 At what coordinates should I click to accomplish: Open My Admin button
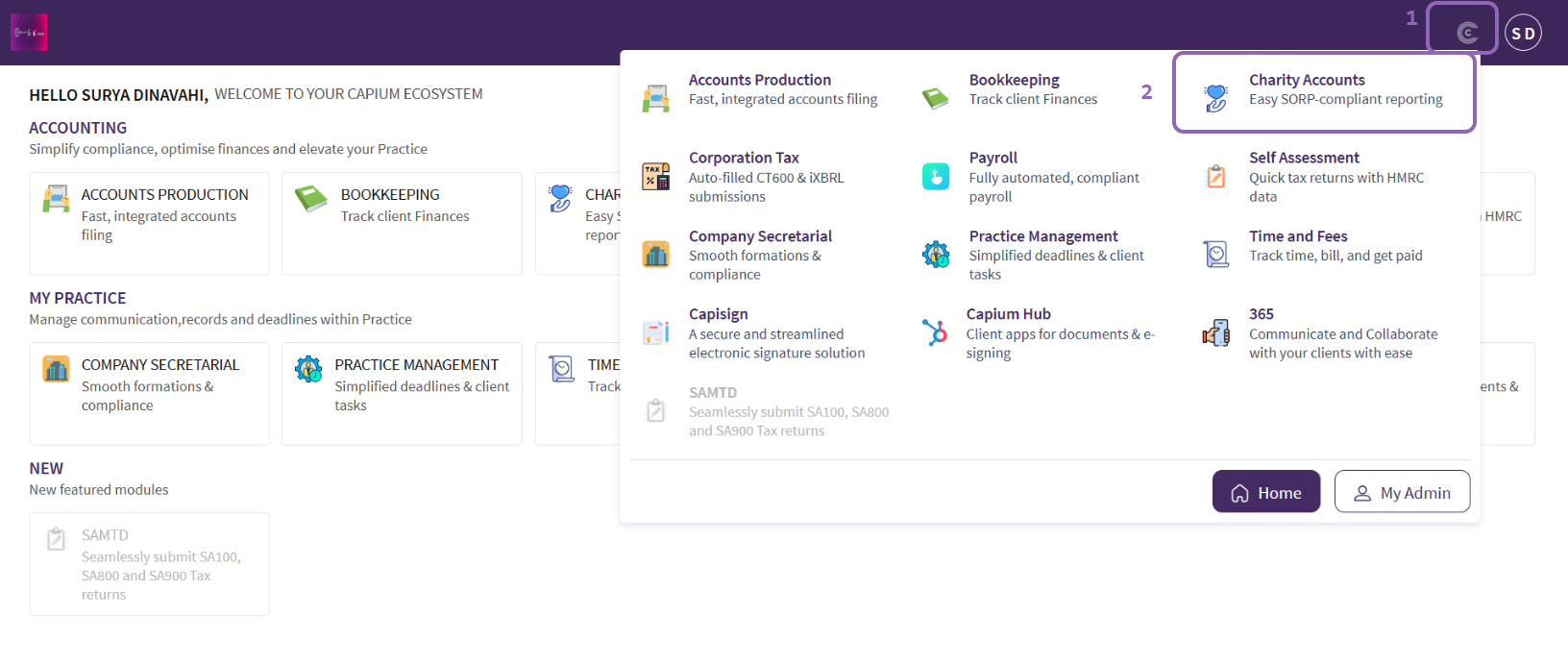[x=1402, y=491]
